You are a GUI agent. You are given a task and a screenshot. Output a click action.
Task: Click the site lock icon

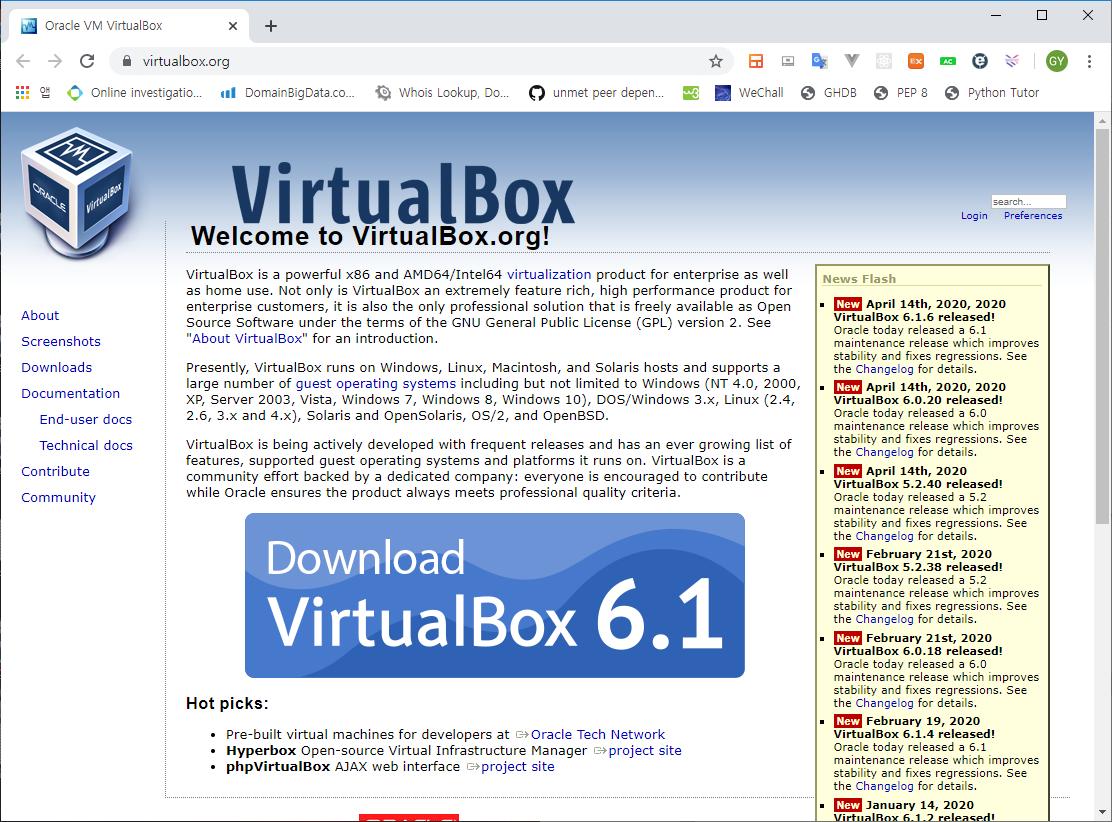click(127, 61)
